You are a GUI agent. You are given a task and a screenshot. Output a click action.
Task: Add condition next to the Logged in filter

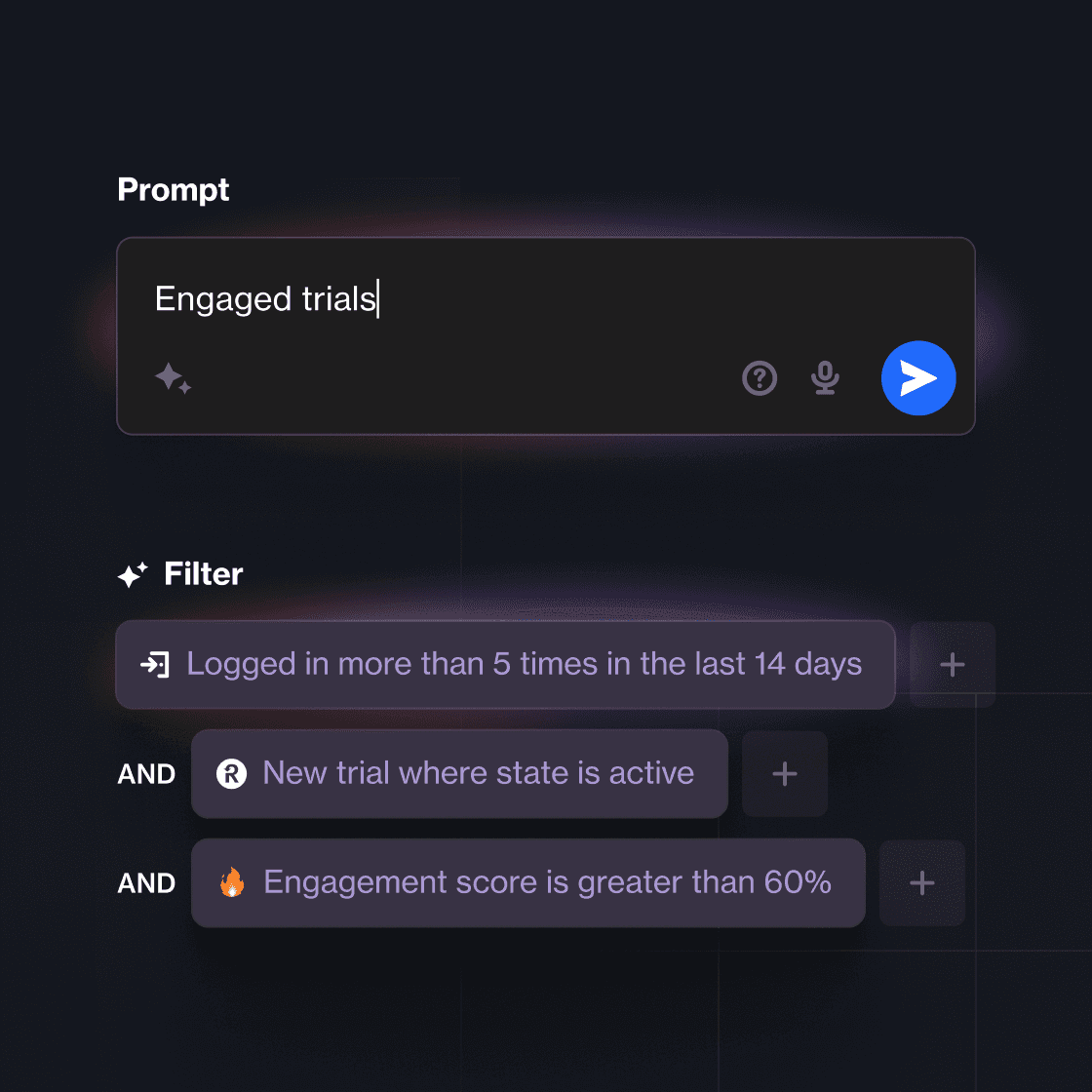tap(952, 664)
